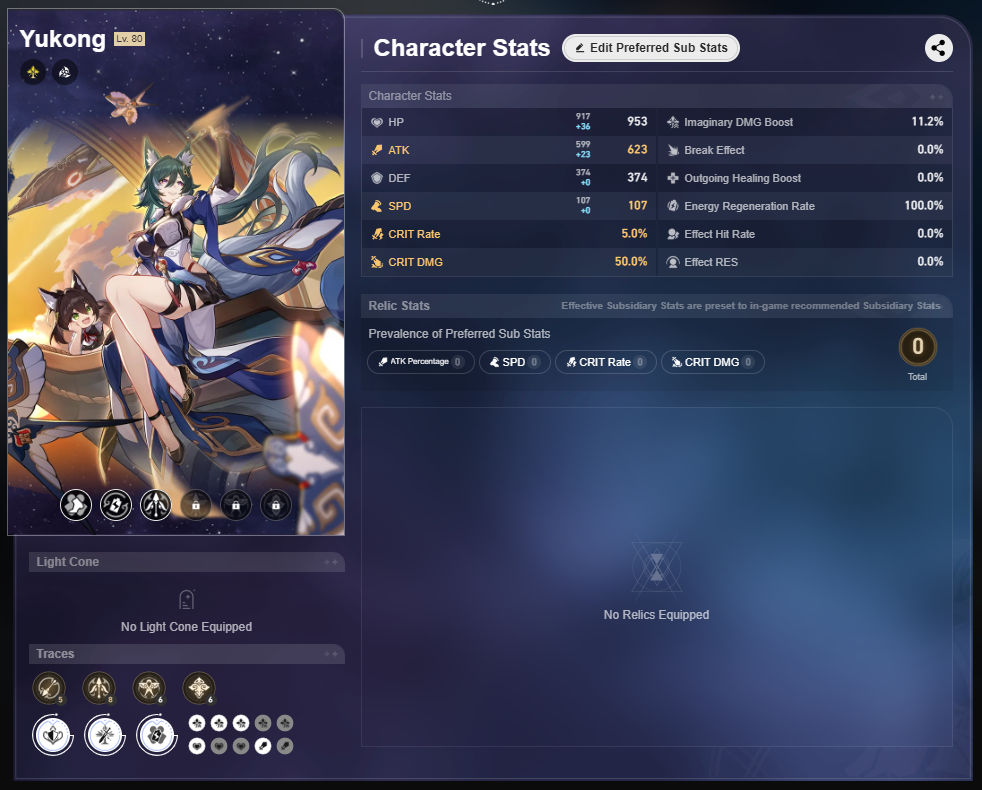Click the Outgoing Healing Boost label
982x790 pixels.
(x=742, y=178)
